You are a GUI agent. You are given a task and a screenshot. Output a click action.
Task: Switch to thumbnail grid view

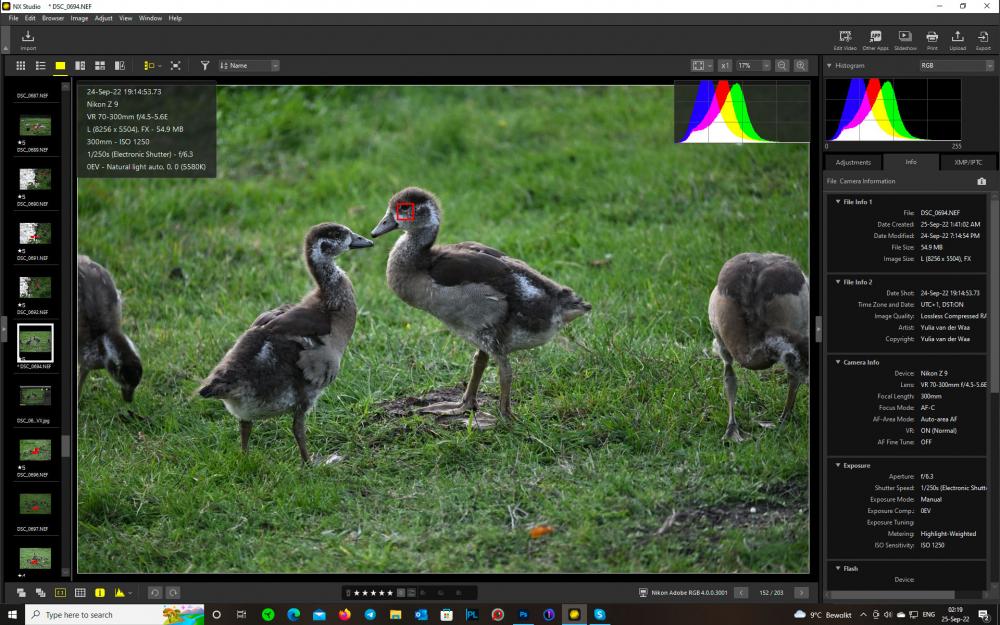(x=20, y=66)
